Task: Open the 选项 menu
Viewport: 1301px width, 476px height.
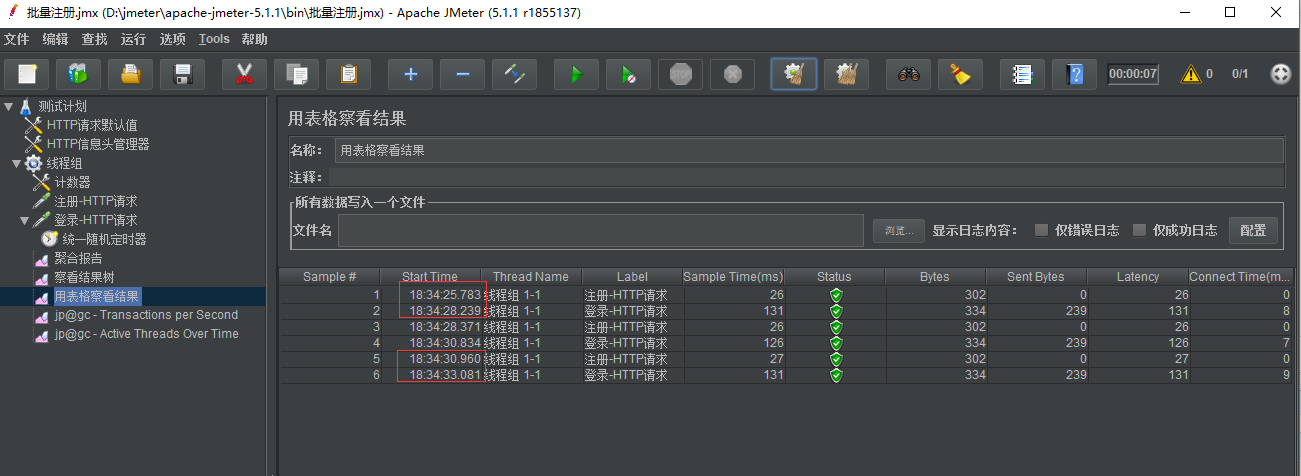Action: [173, 39]
